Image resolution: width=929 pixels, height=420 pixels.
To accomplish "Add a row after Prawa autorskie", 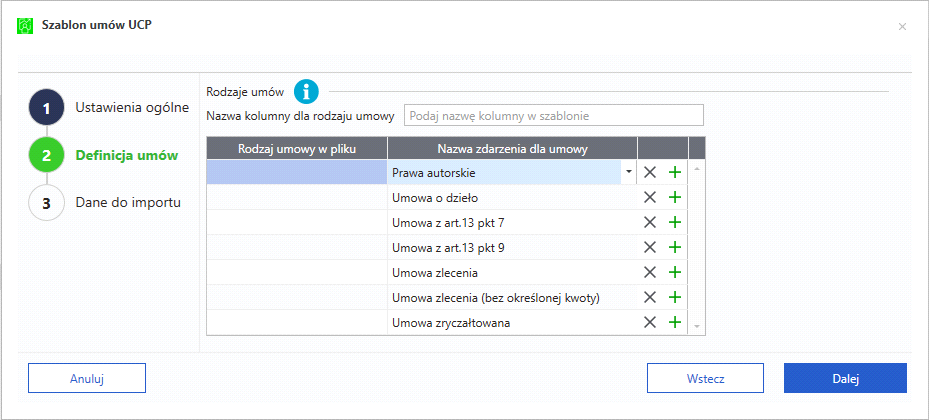I will [675, 172].
